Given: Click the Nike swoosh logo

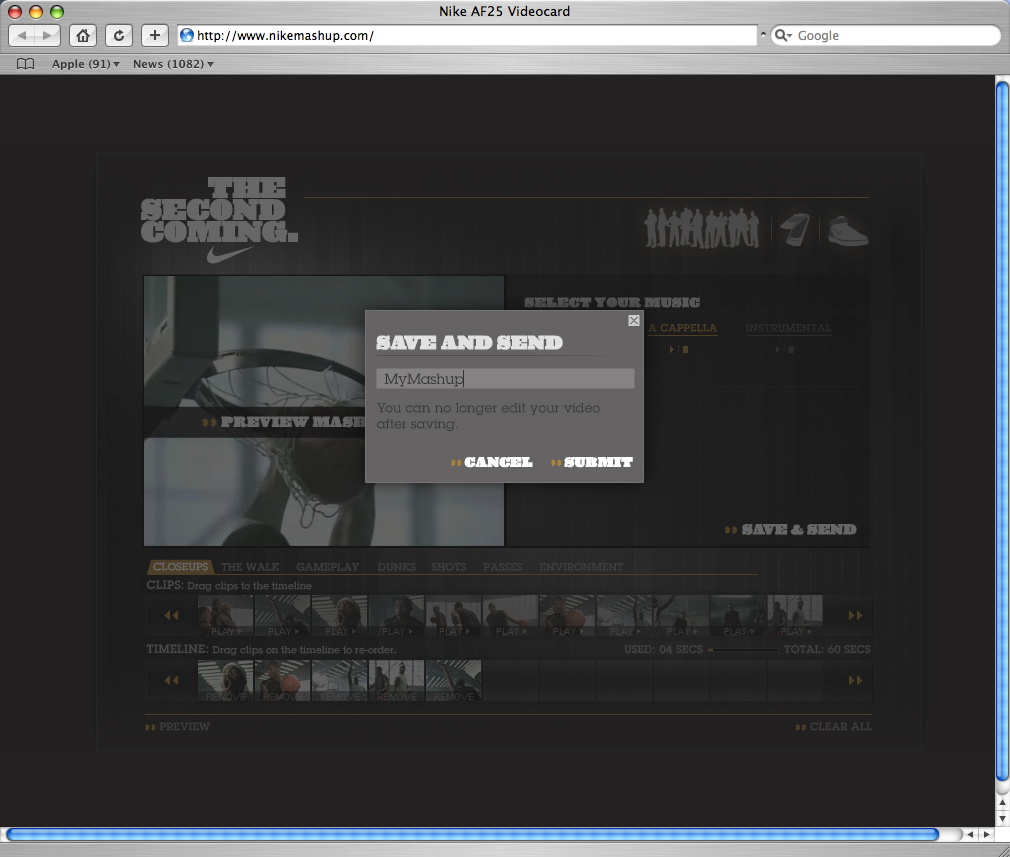Looking at the screenshot, I should [231, 255].
